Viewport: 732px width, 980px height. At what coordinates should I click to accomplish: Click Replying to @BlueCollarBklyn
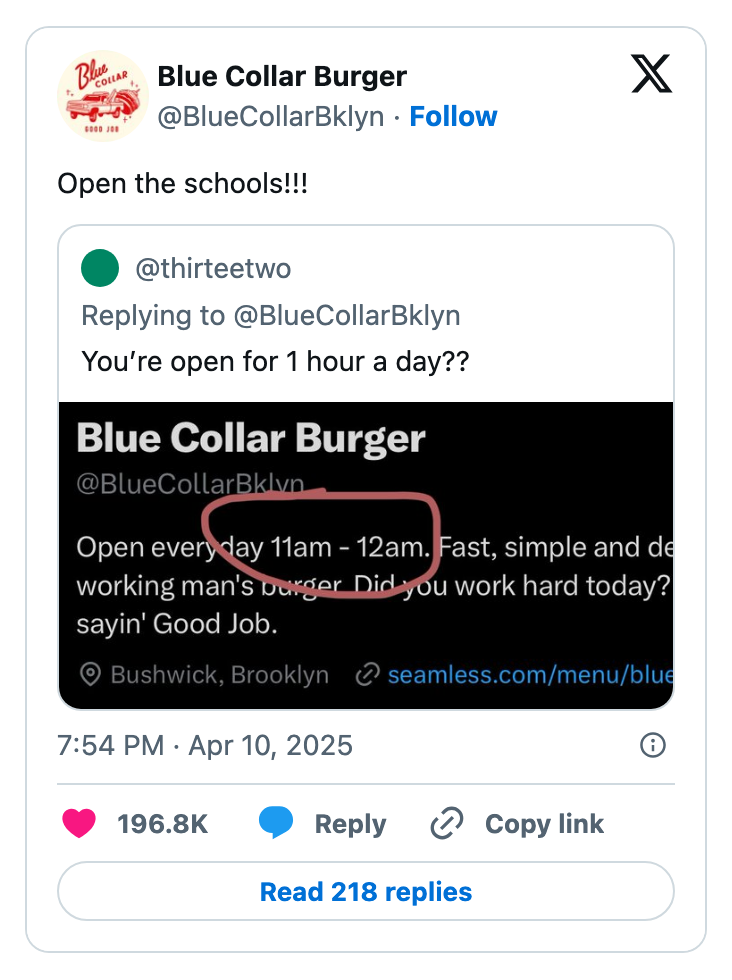click(x=270, y=315)
